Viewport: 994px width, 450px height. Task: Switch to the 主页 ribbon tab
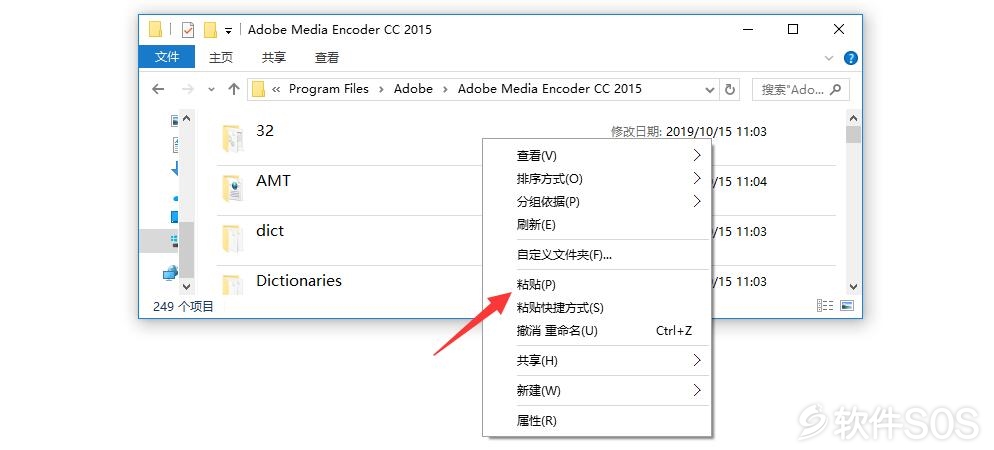pyautogui.click(x=221, y=57)
